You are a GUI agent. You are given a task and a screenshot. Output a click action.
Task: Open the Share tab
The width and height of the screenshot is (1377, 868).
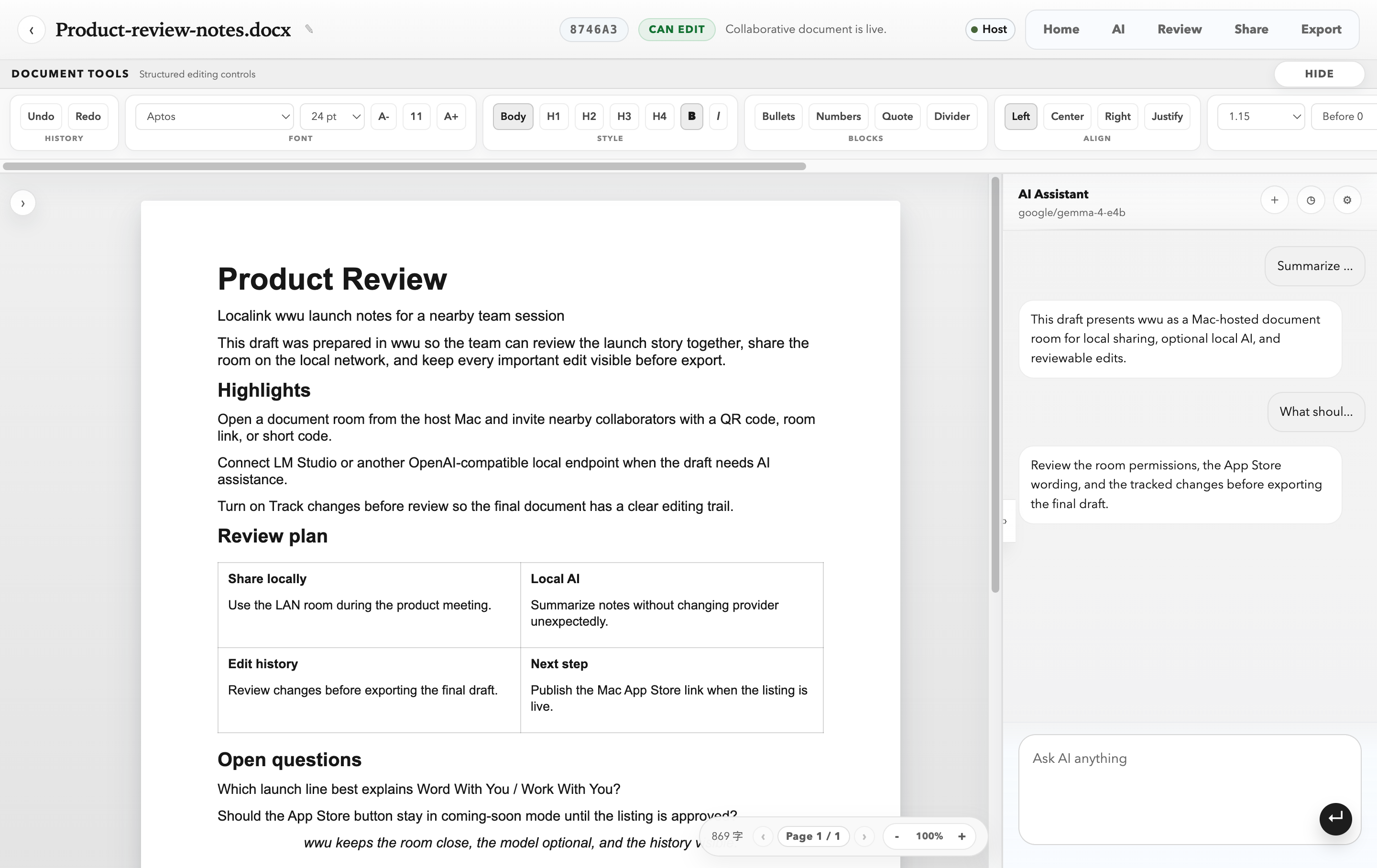tap(1251, 30)
